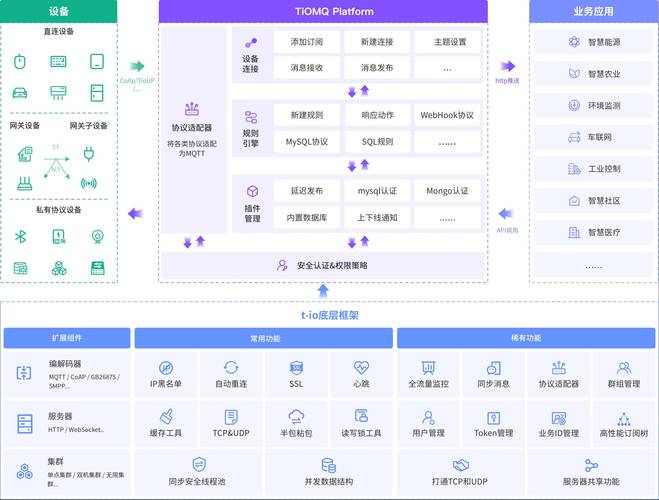Click the 智慧医疗 item
This screenshot has height=500, width=659.
(594, 232)
